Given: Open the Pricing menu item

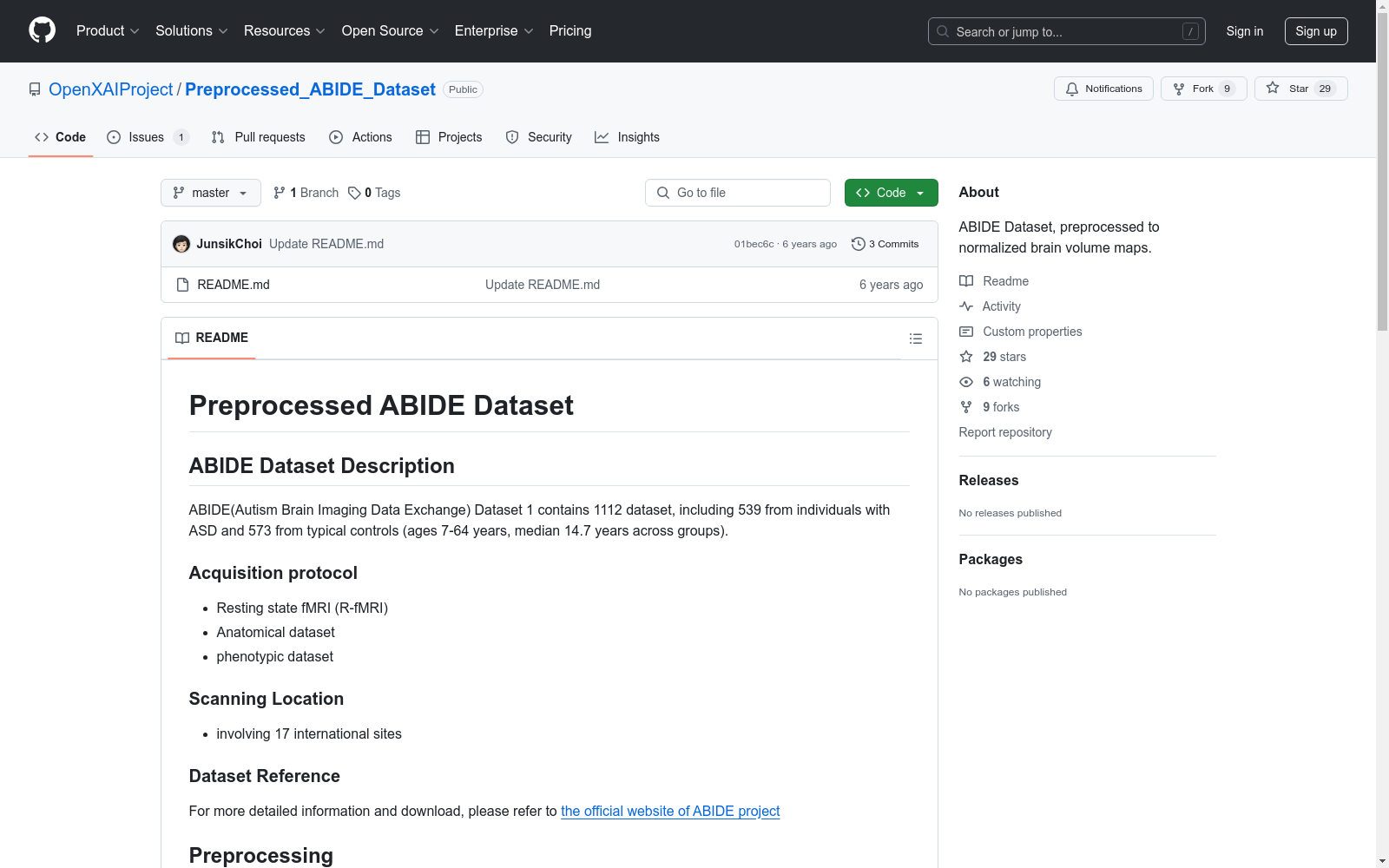Looking at the screenshot, I should coord(569,31).
